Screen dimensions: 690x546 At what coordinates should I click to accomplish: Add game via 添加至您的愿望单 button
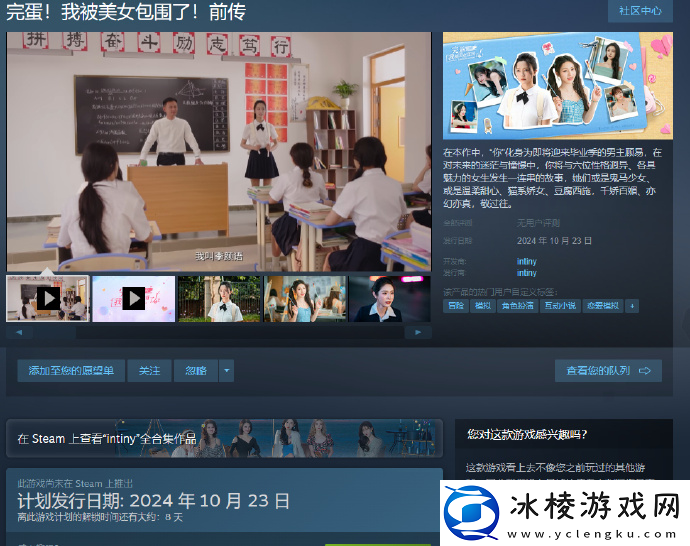71,370
